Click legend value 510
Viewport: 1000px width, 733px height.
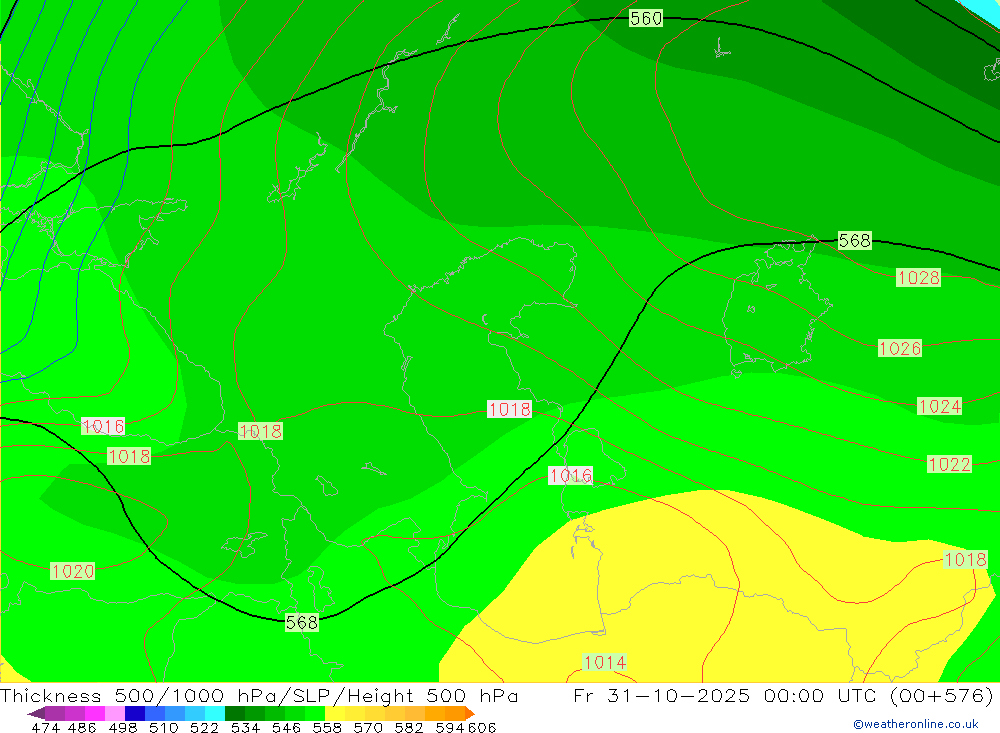pyautogui.click(x=164, y=727)
